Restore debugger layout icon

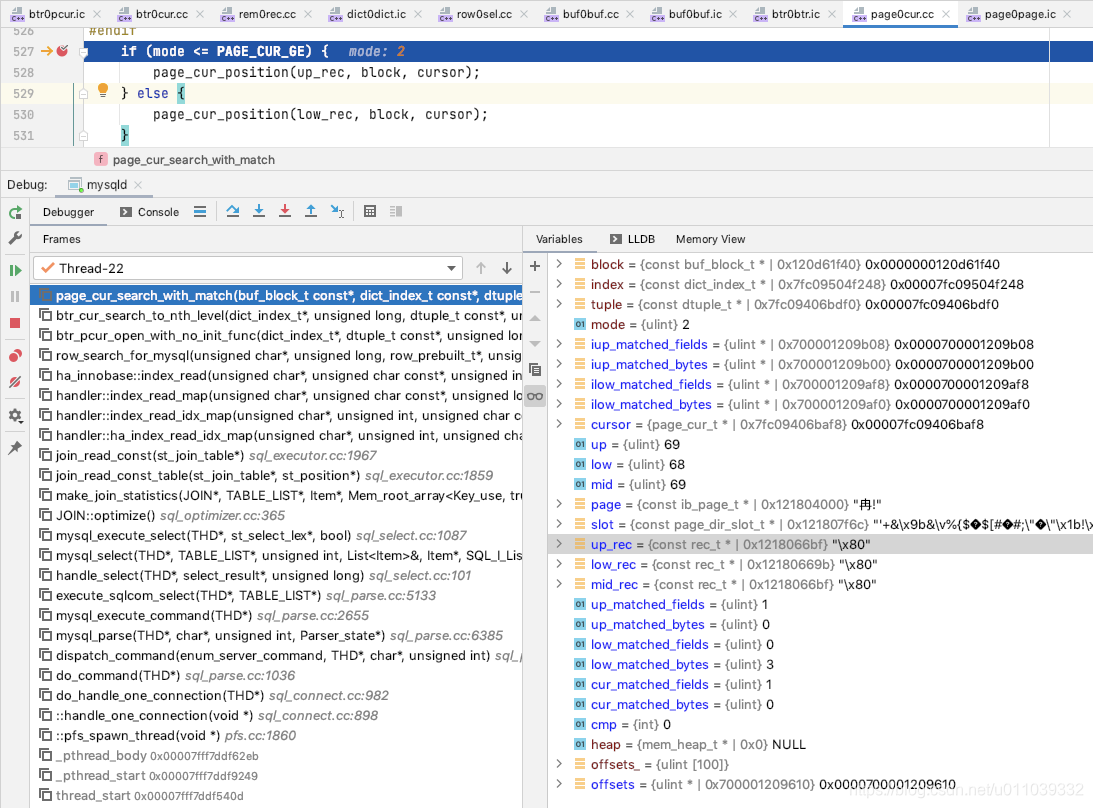pyautogui.click(x=396, y=211)
